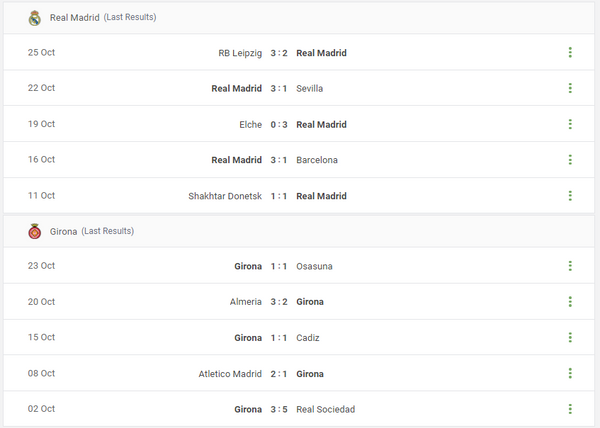Click the 0:3 score of Elche match
This screenshot has height=428, width=600.
tap(279, 124)
